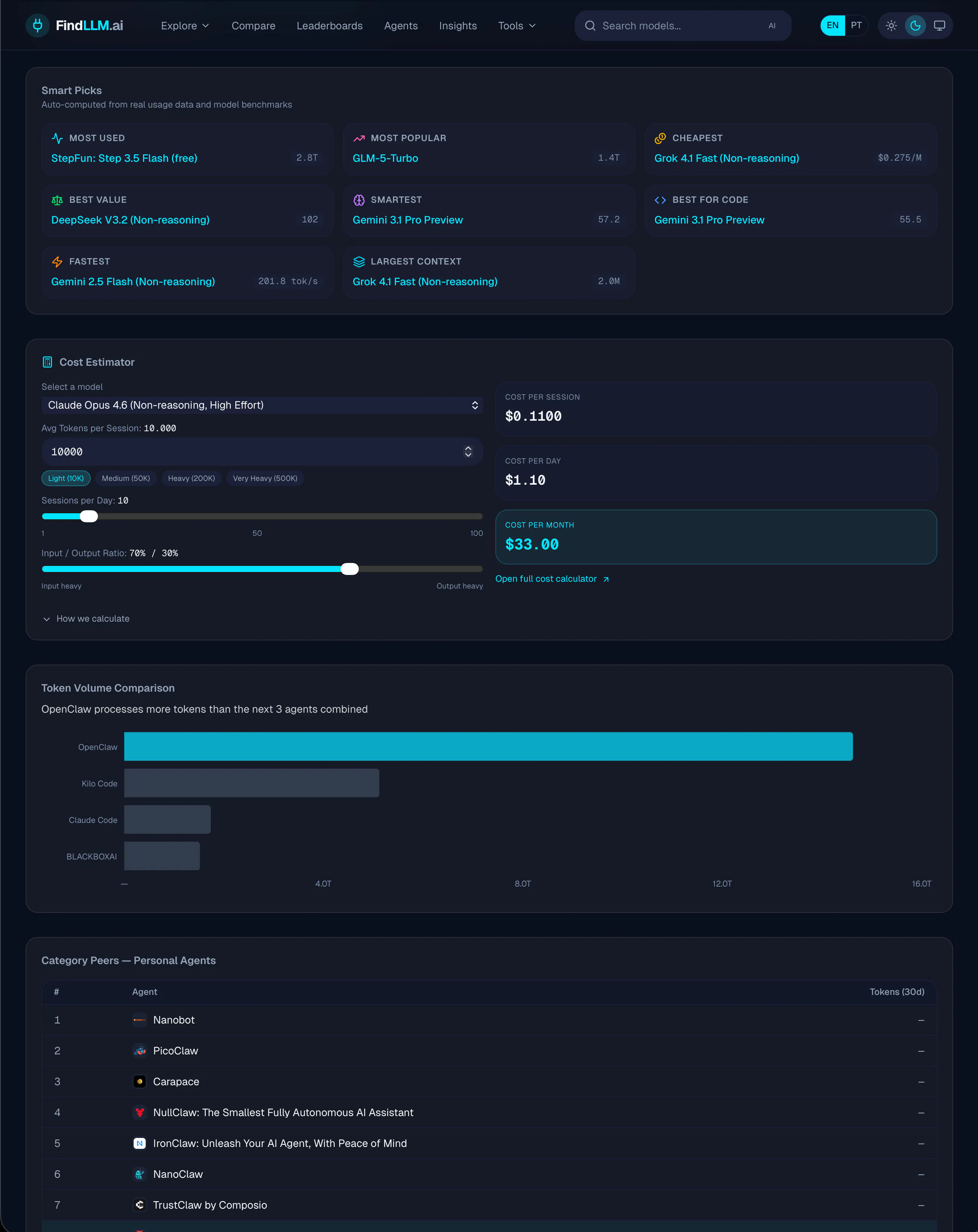Click the Smartest brain icon
This screenshot has height=1232, width=978.
[359, 200]
